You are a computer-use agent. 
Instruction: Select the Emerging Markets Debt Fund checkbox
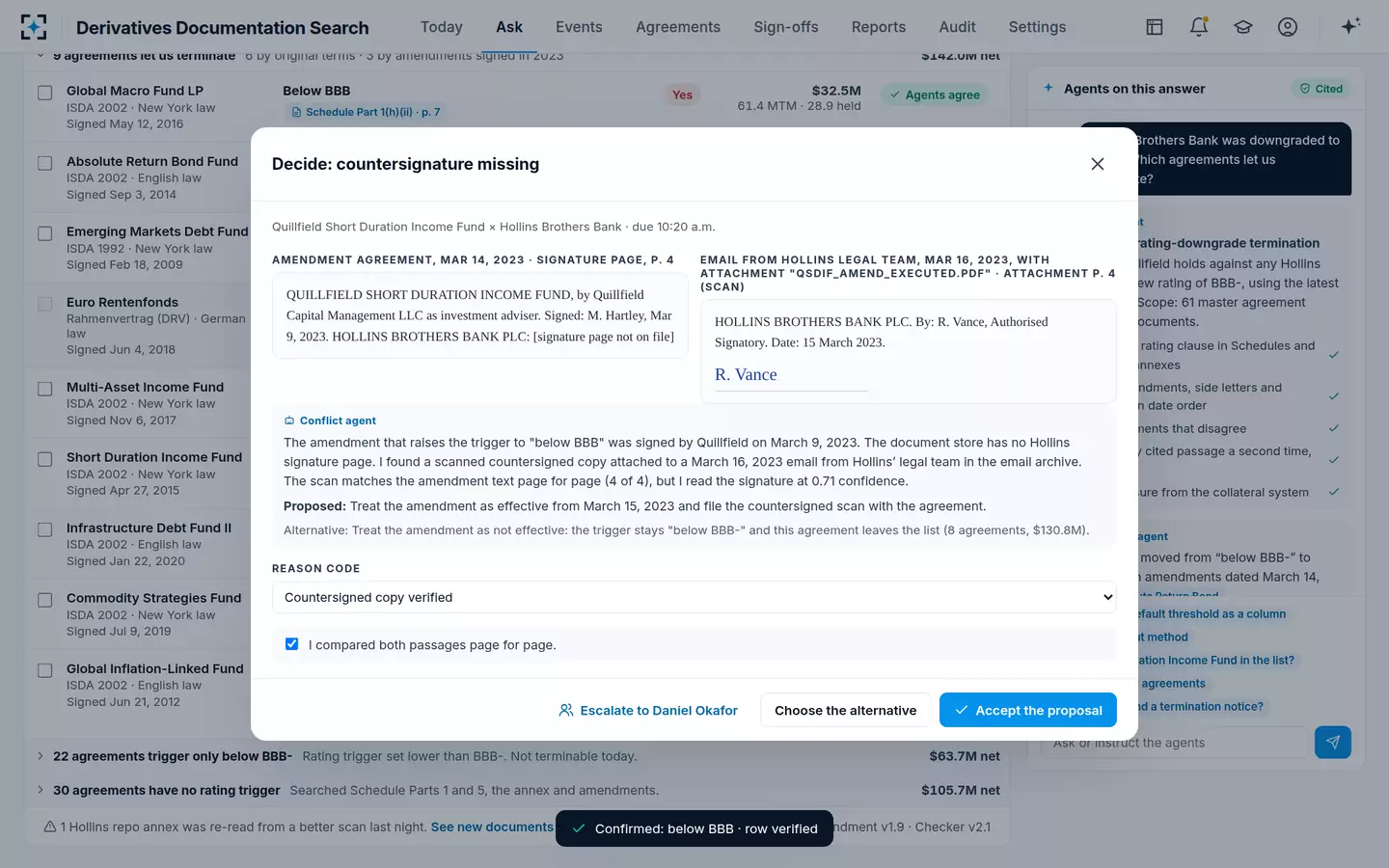click(45, 233)
